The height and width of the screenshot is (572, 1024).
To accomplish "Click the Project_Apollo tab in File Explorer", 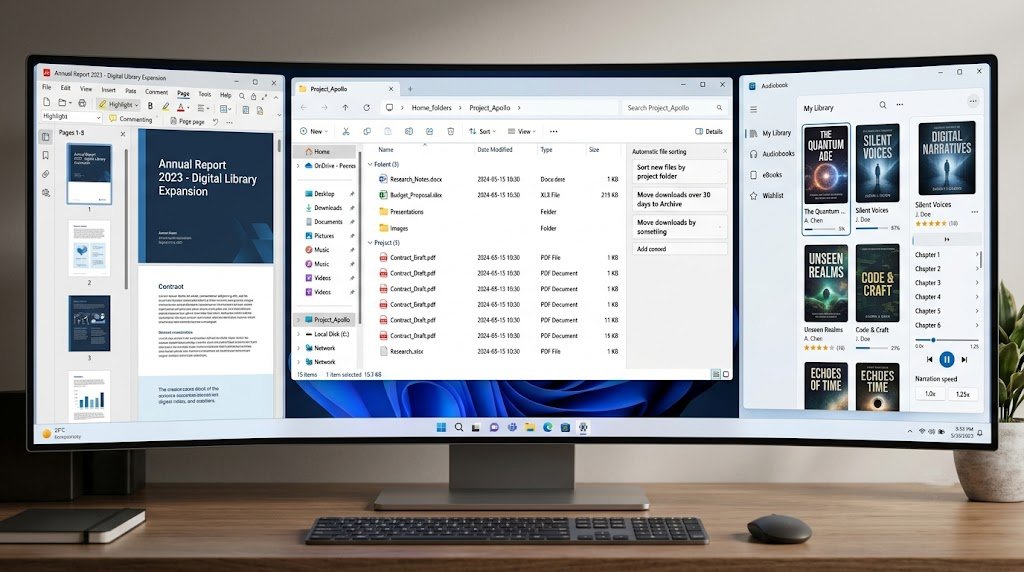I will (346, 89).
